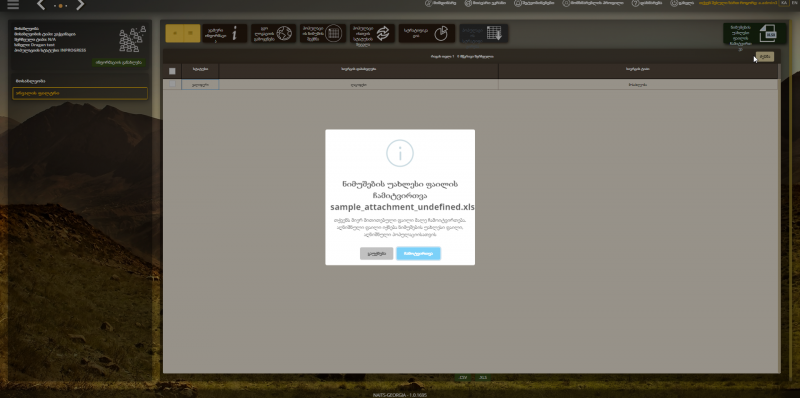The image size is (800, 398).
Task: Go forward with right chevron arrow
Action: pyautogui.click(x=80, y=5)
